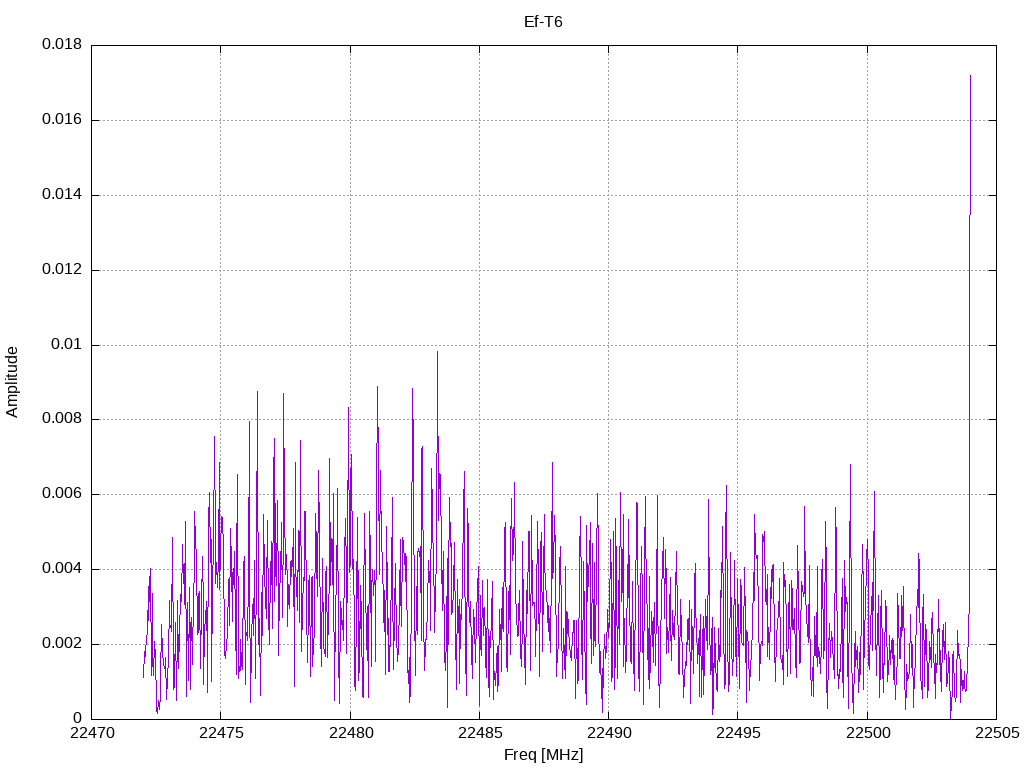Click y-axis tick label 0.012
The image size is (1024, 768).
coord(62,270)
